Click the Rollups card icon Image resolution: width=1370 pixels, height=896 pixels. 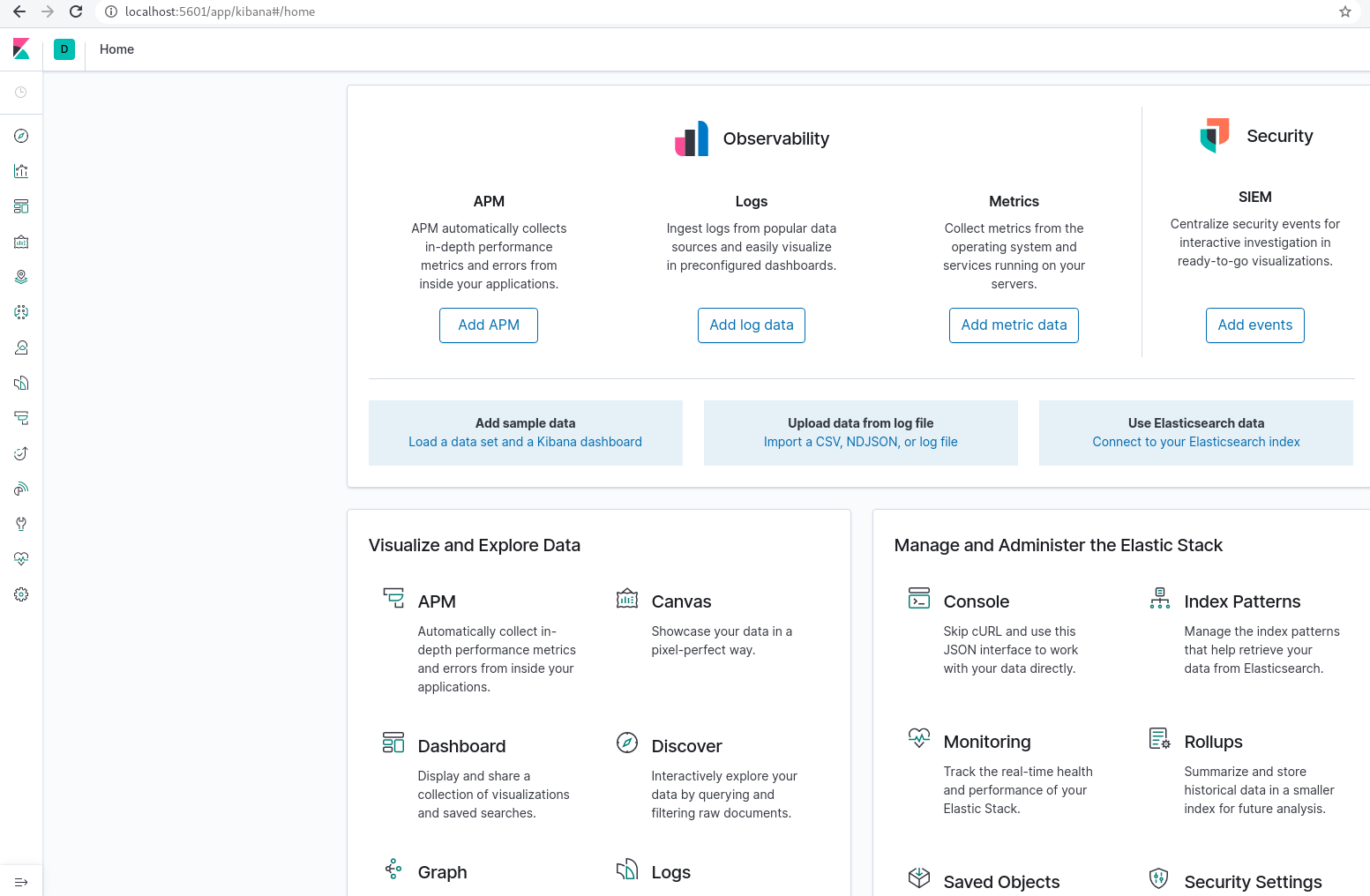coord(1160,738)
